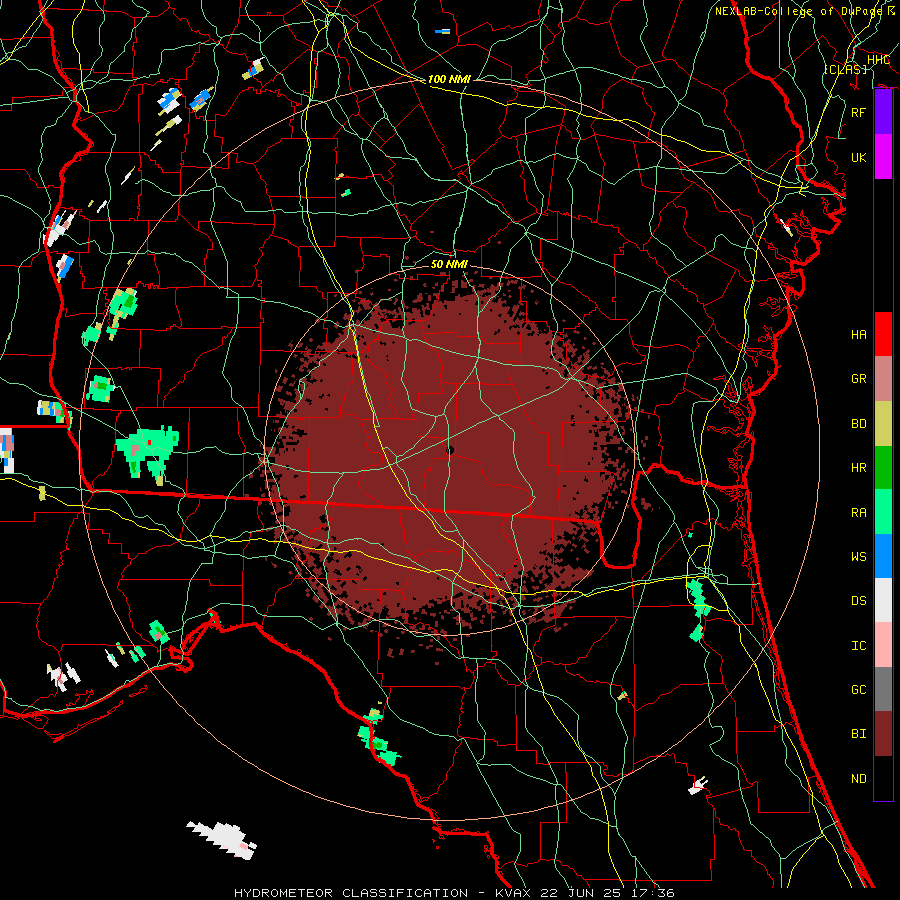
Task: Click the "DS" legend label text
Action: tap(859, 601)
